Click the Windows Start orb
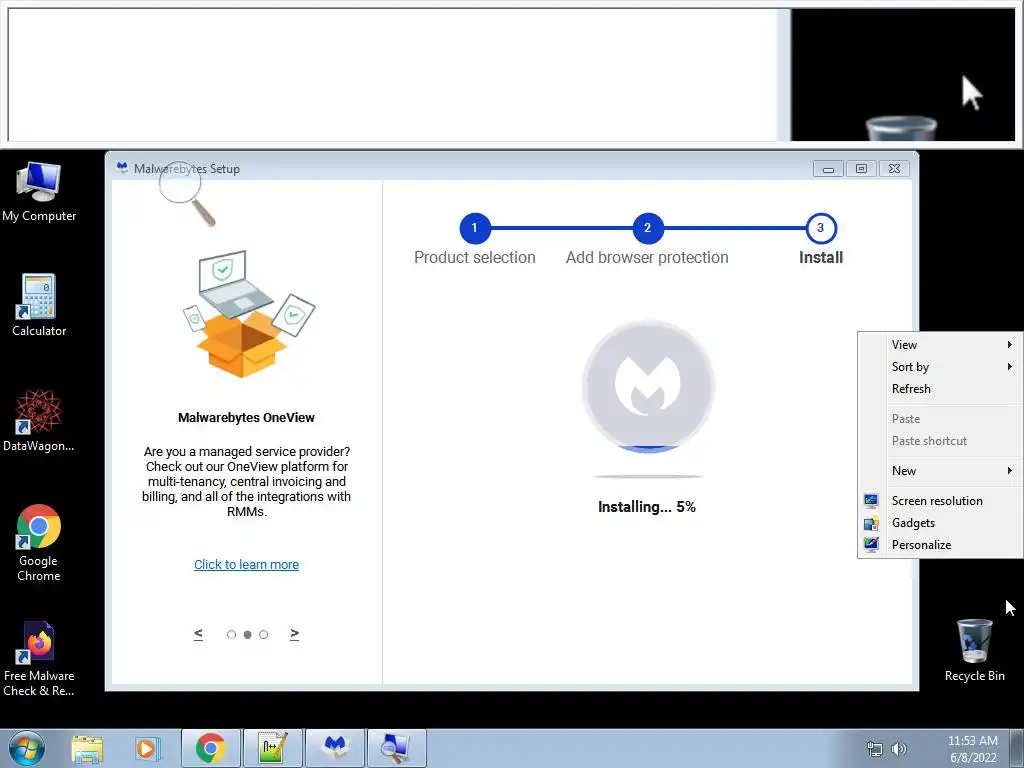 click(x=27, y=748)
